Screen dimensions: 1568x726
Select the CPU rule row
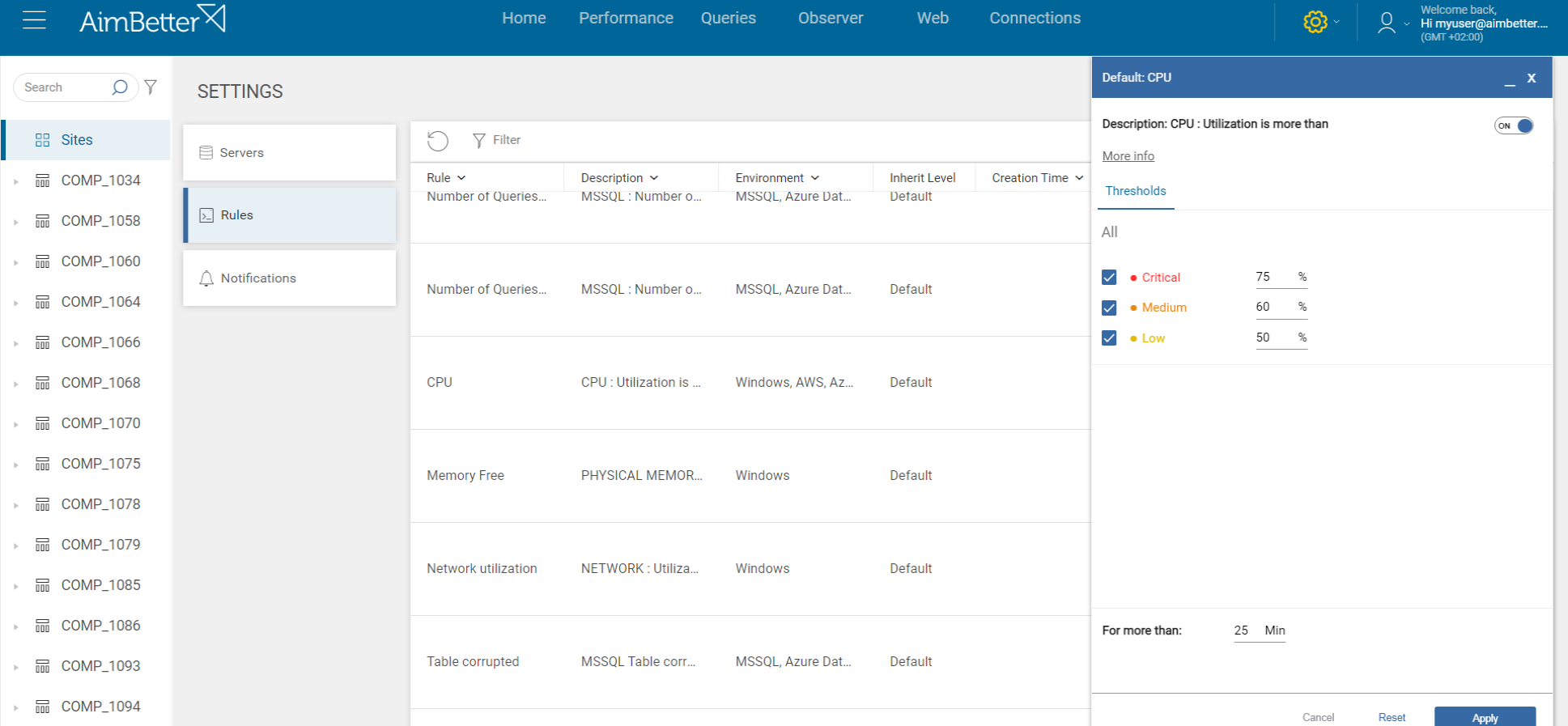tap(750, 383)
